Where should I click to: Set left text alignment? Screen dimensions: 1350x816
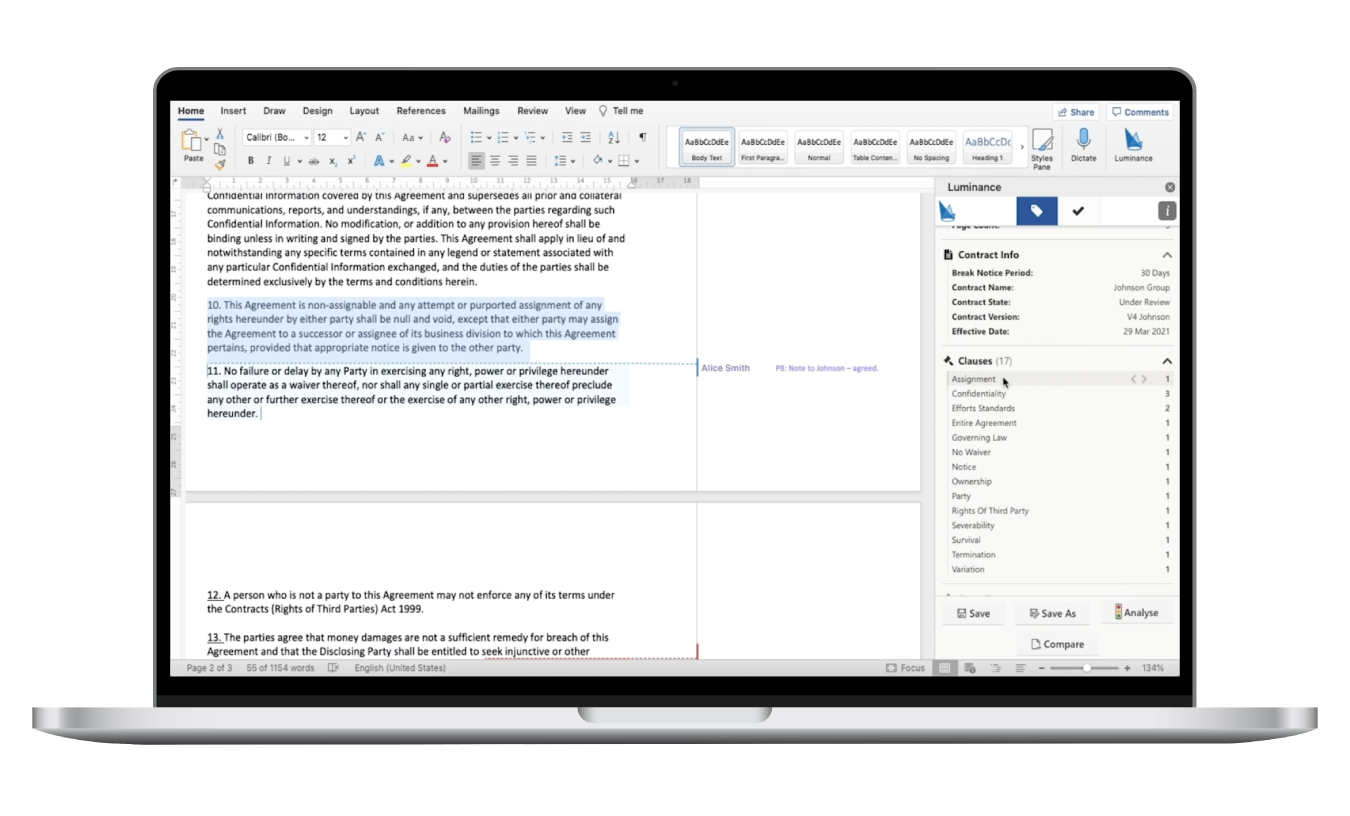(477, 161)
